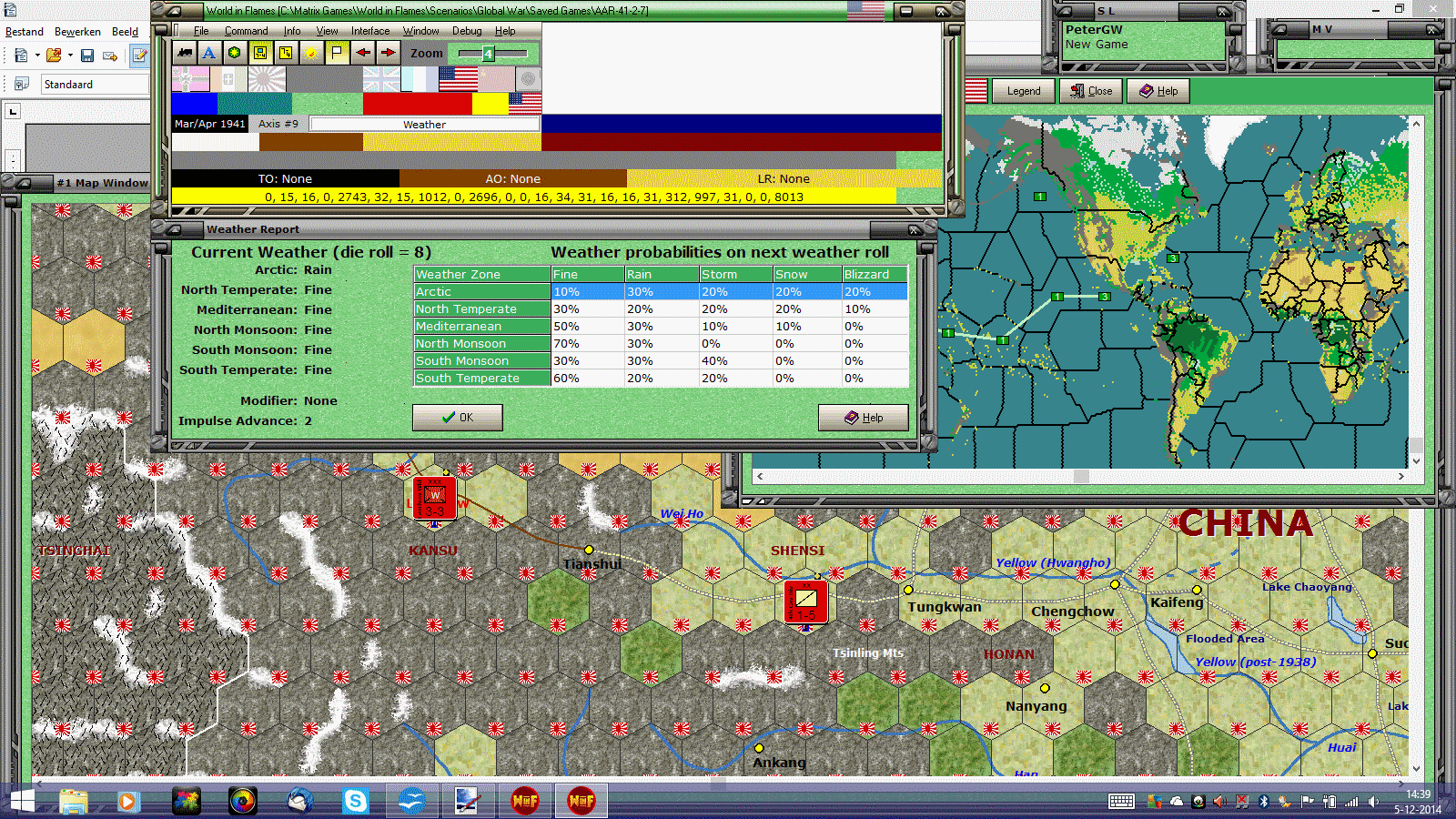
Task: Open Thunderbird from the taskbar
Action: tap(299, 801)
